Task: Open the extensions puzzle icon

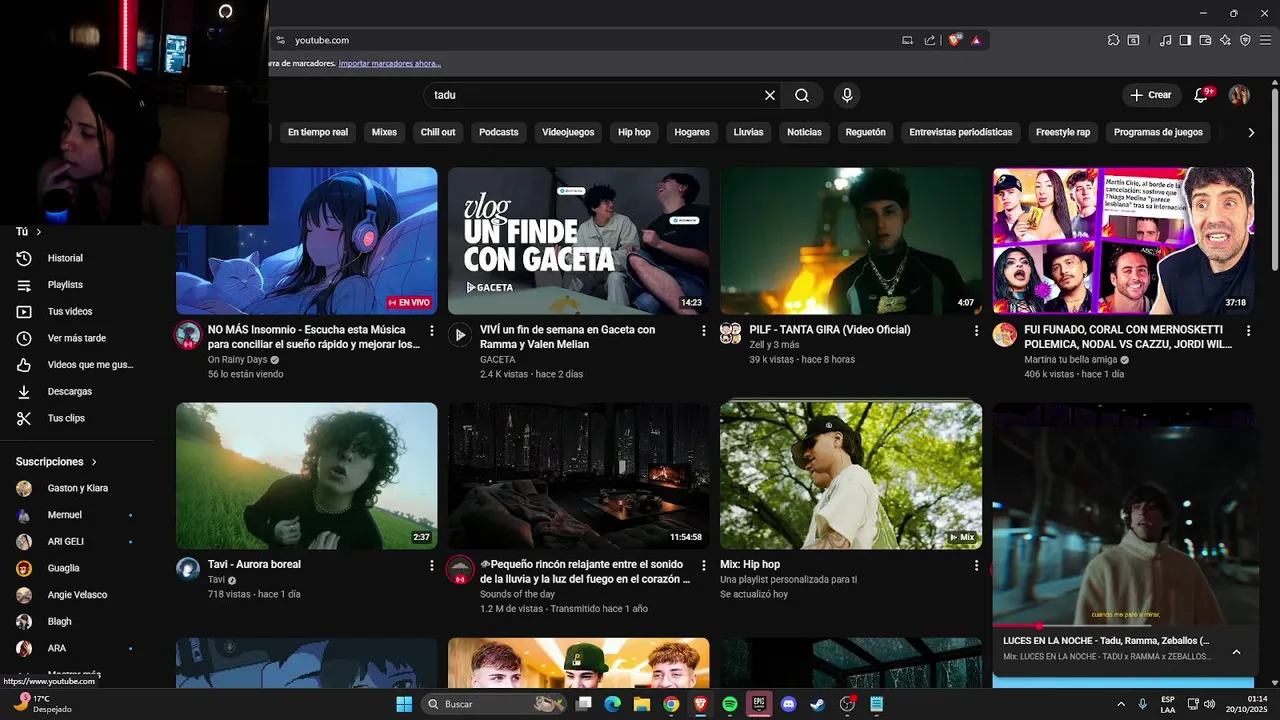Action: [1113, 40]
